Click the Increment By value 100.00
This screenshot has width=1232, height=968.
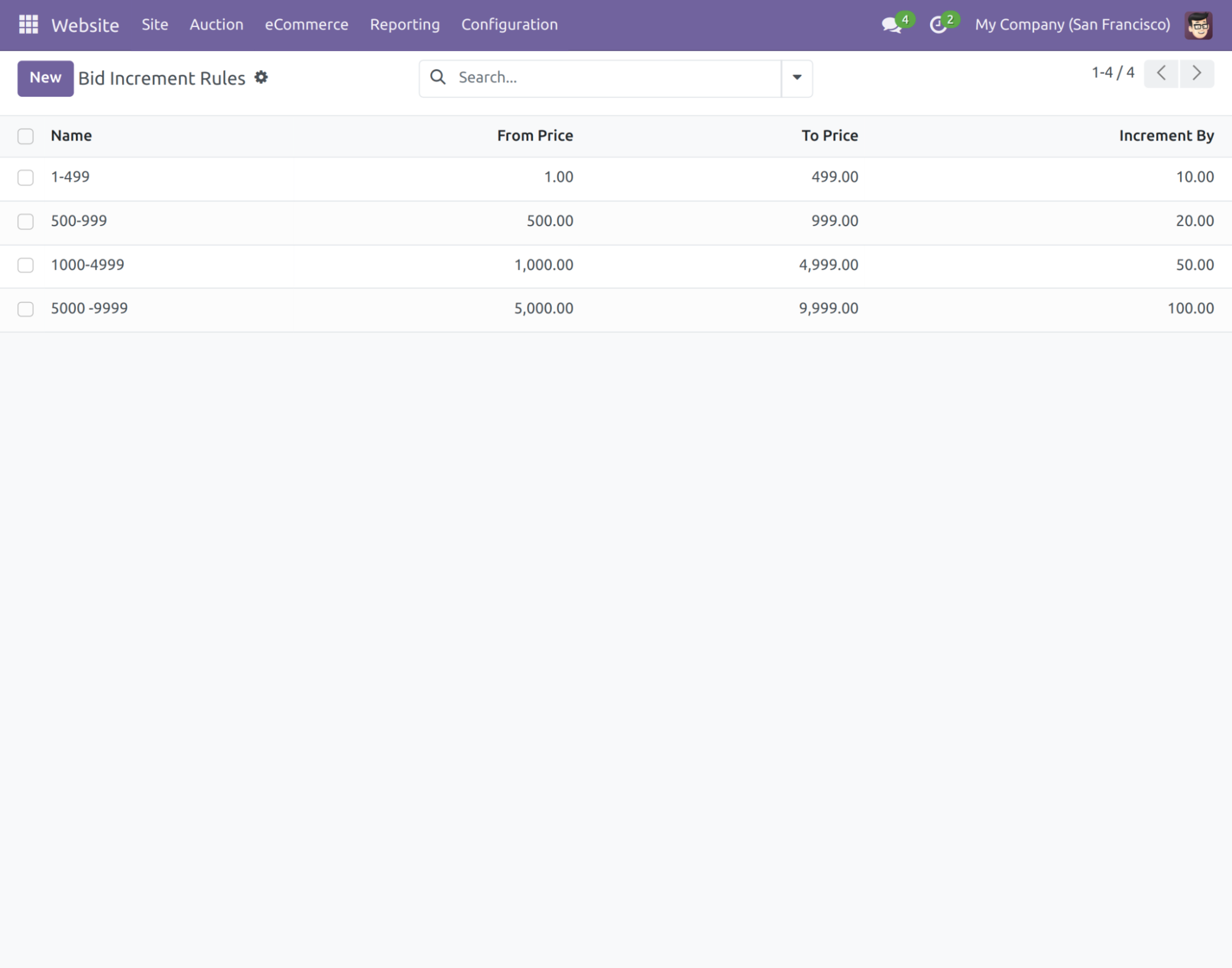tap(1191, 308)
